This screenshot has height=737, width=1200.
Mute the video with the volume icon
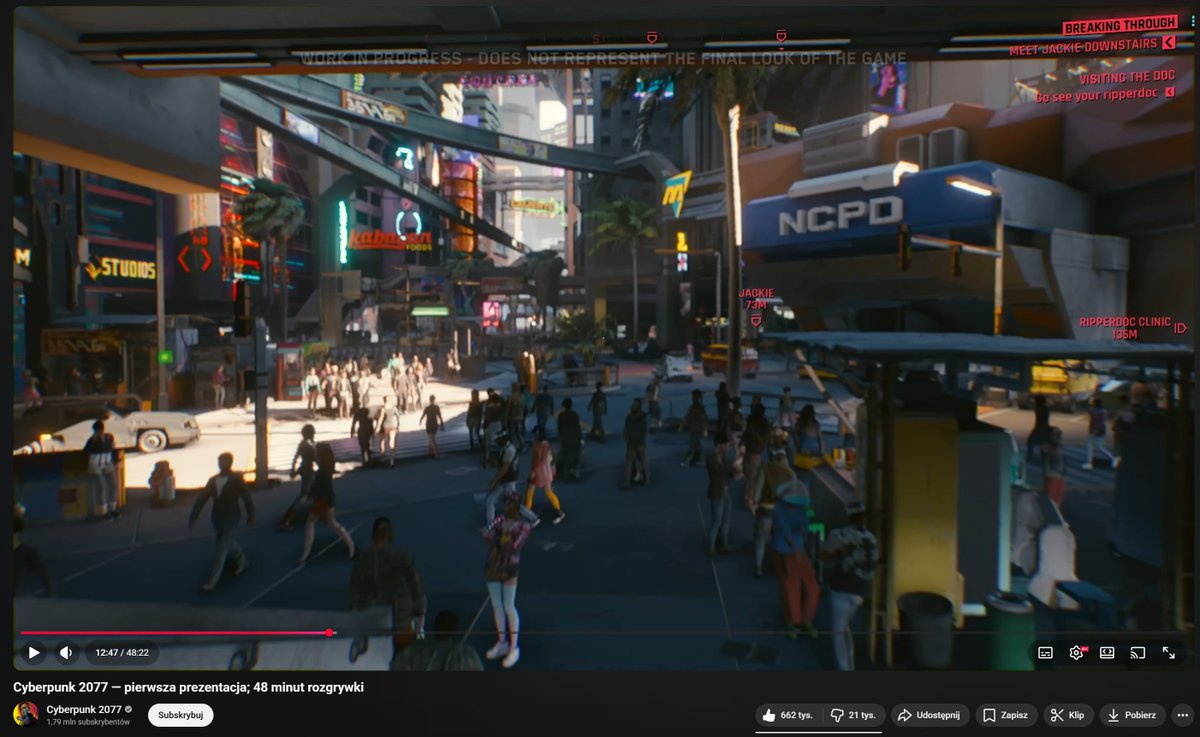click(66, 653)
